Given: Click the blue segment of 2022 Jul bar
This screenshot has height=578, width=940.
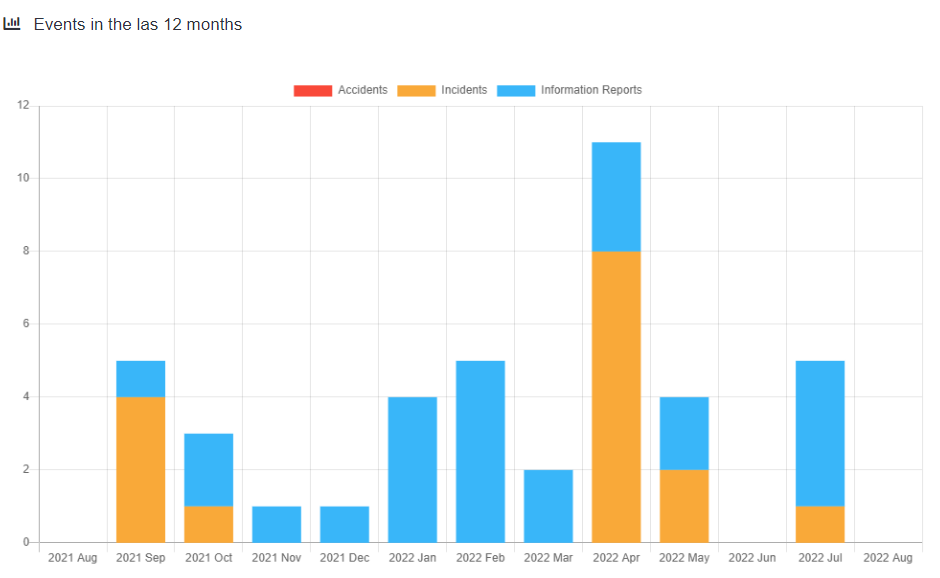Looking at the screenshot, I should (820, 433).
